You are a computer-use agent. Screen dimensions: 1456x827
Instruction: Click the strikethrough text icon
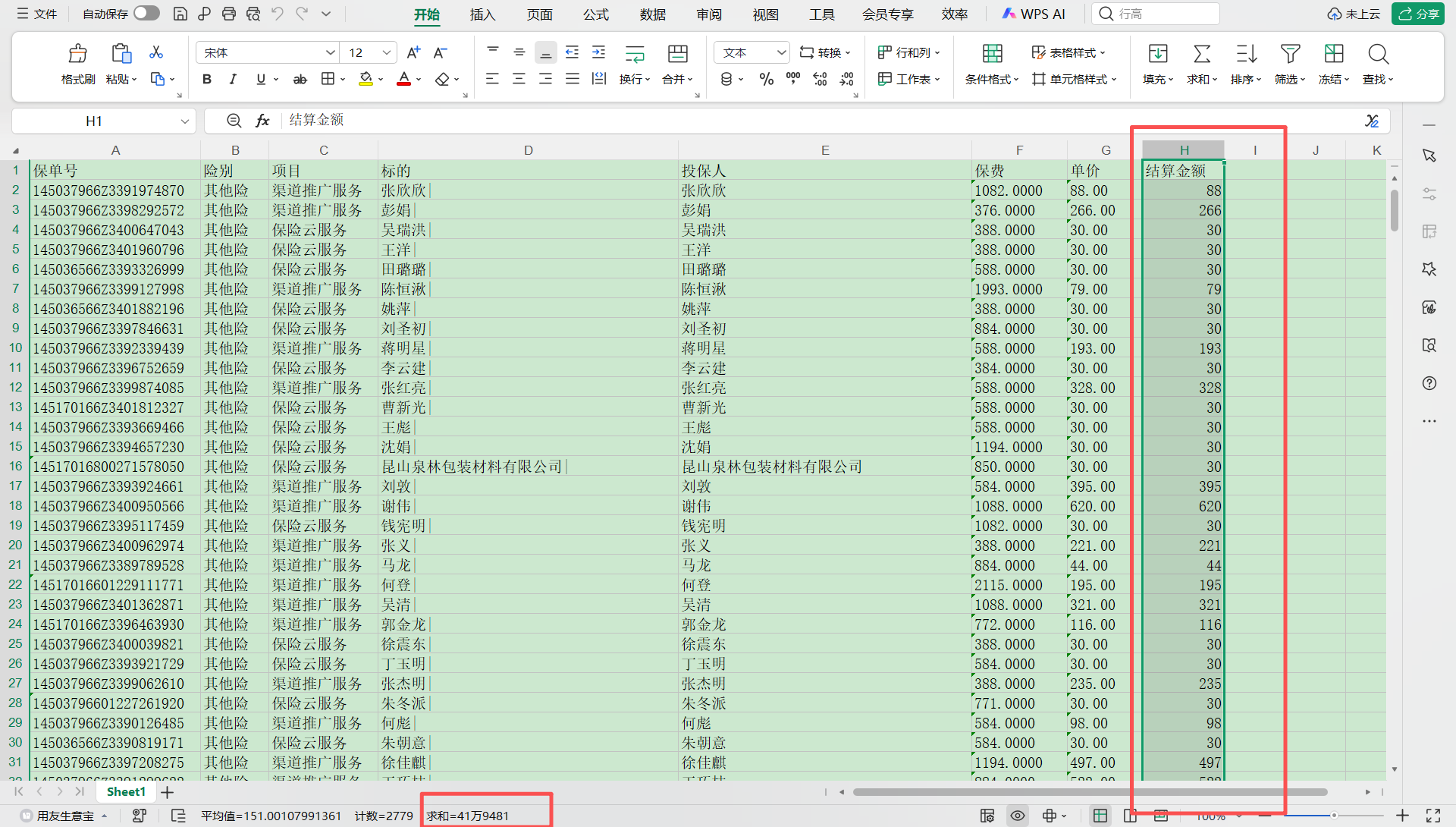300,79
